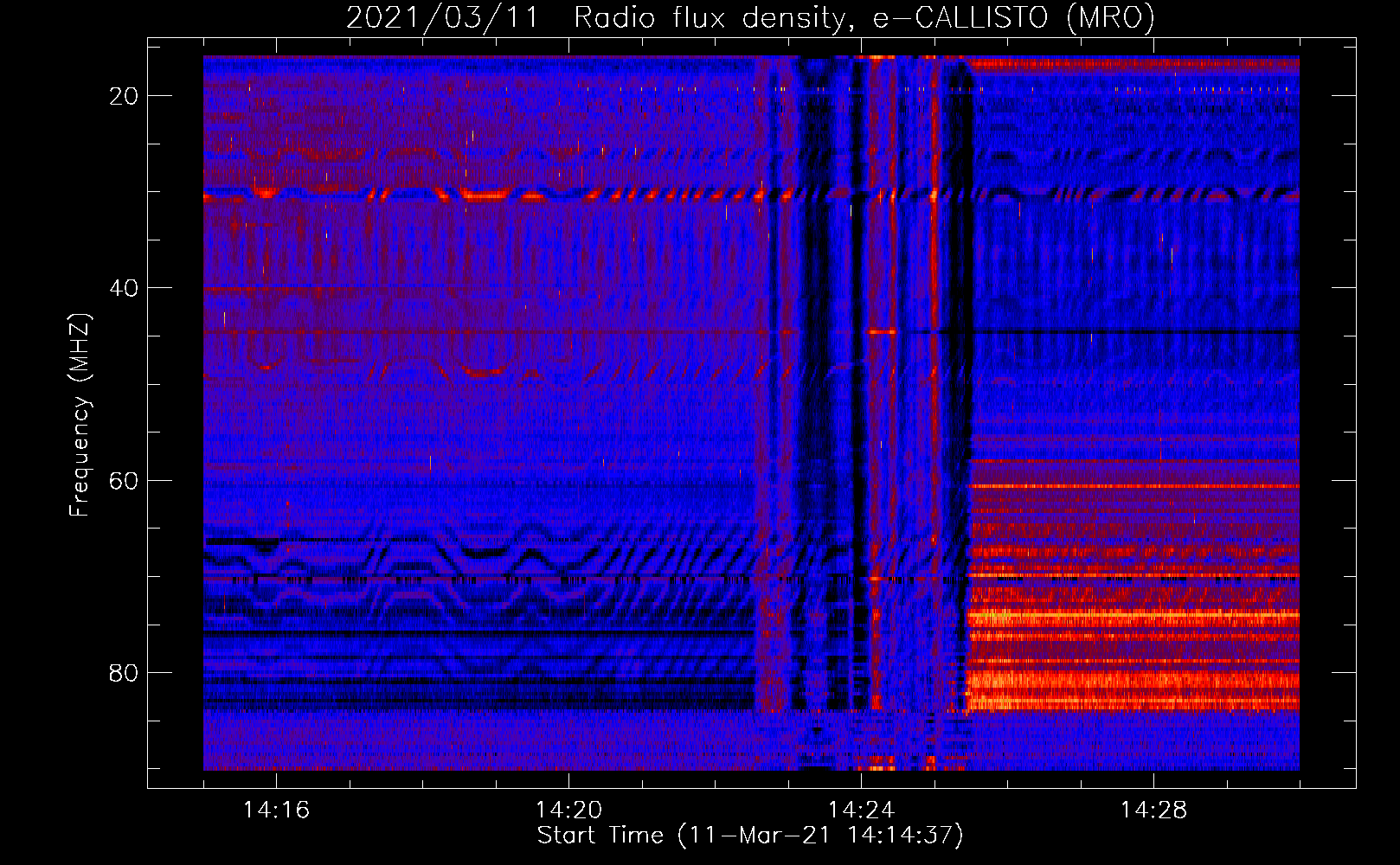The height and width of the screenshot is (865, 1400).
Task: Click the 14:24 time tick label
Action: coord(861,811)
